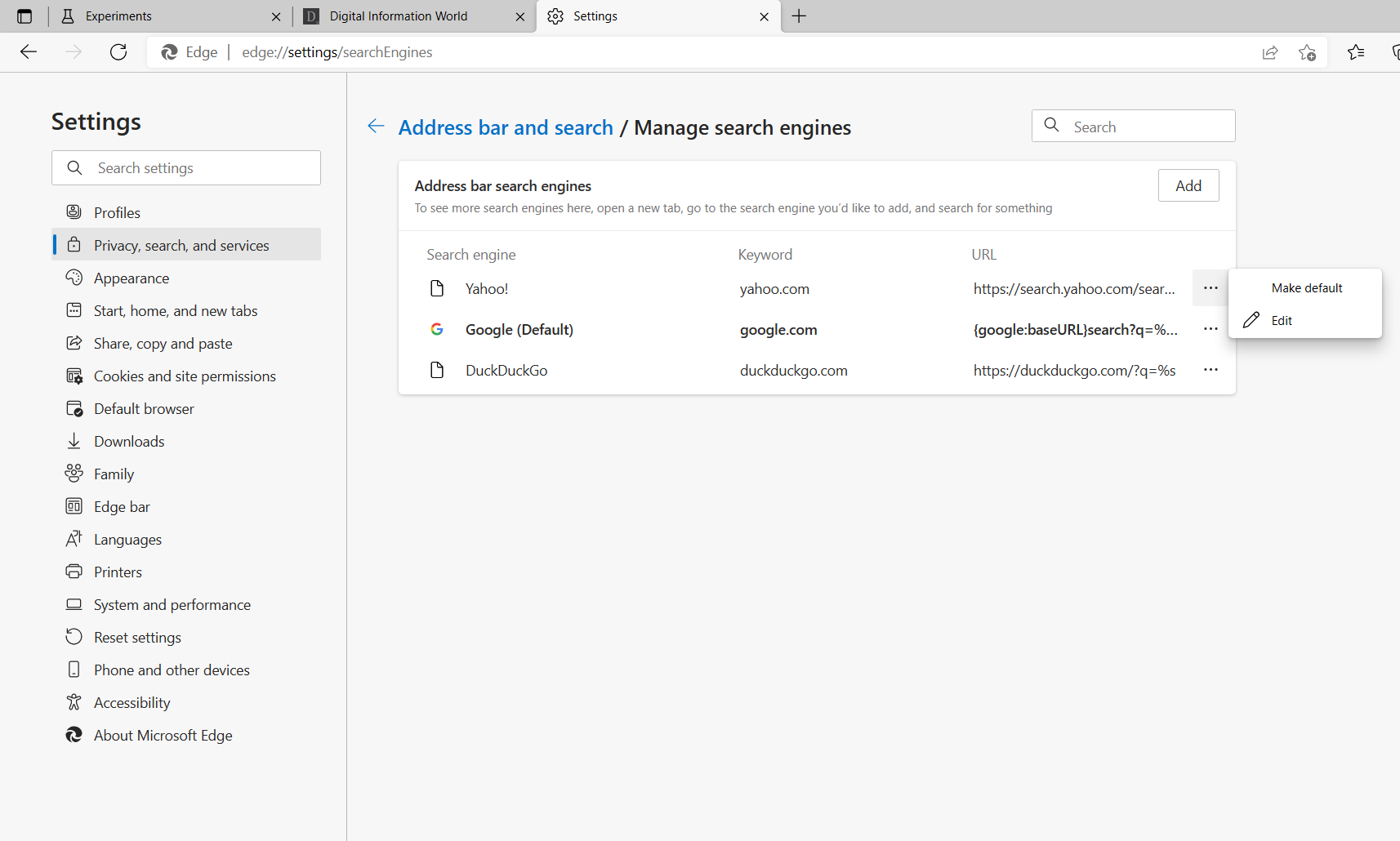1400x841 pixels.
Task: Choose Make default from the context menu
Action: (1305, 288)
